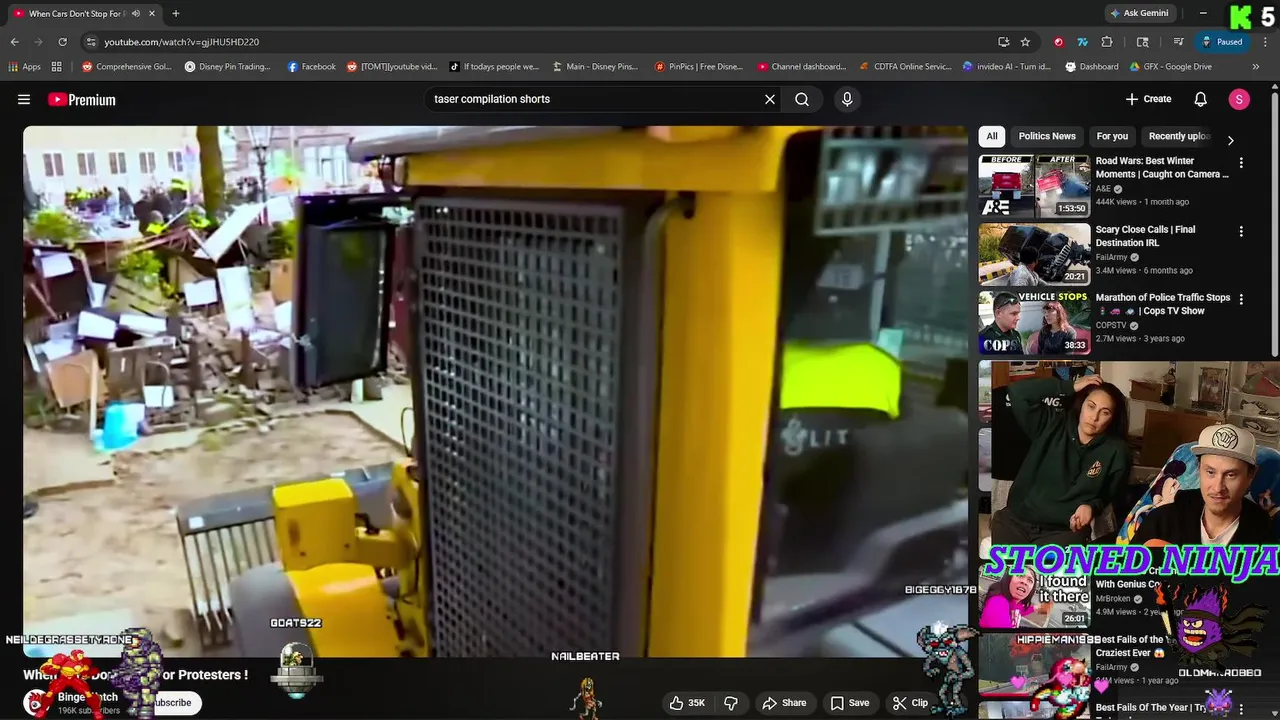Reload the current YouTube page
The image size is (1280, 720).
[x=62, y=42]
